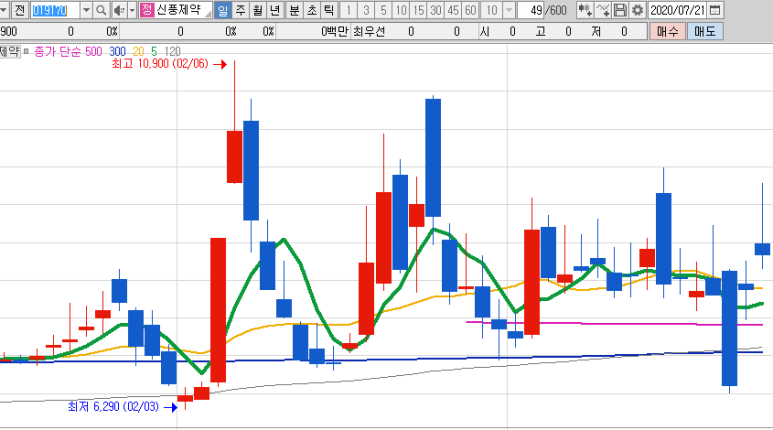Switch to the 주 weekly chart period

coord(240,10)
